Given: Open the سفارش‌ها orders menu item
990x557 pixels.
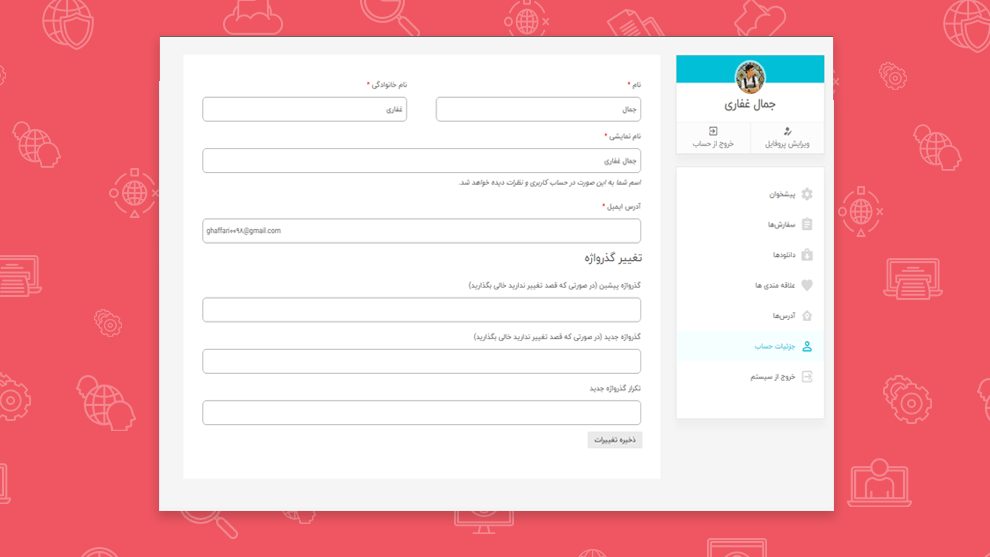Looking at the screenshot, I should coord(750,224).
